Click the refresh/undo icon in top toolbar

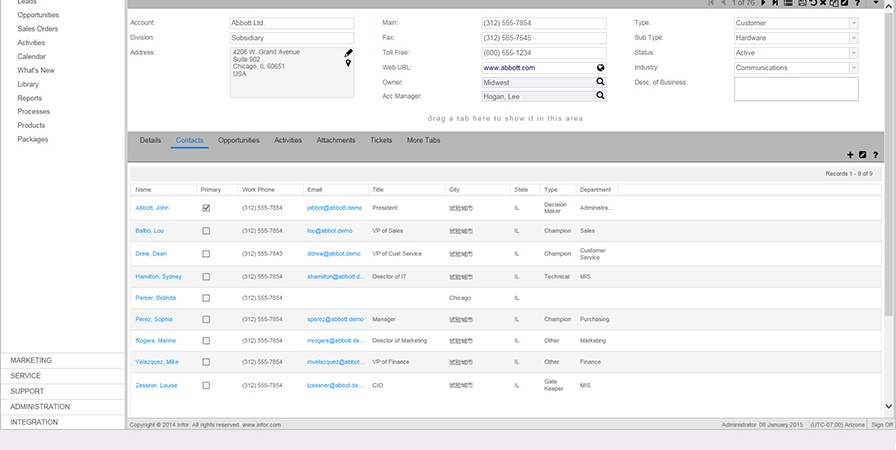tap(813, 3)
